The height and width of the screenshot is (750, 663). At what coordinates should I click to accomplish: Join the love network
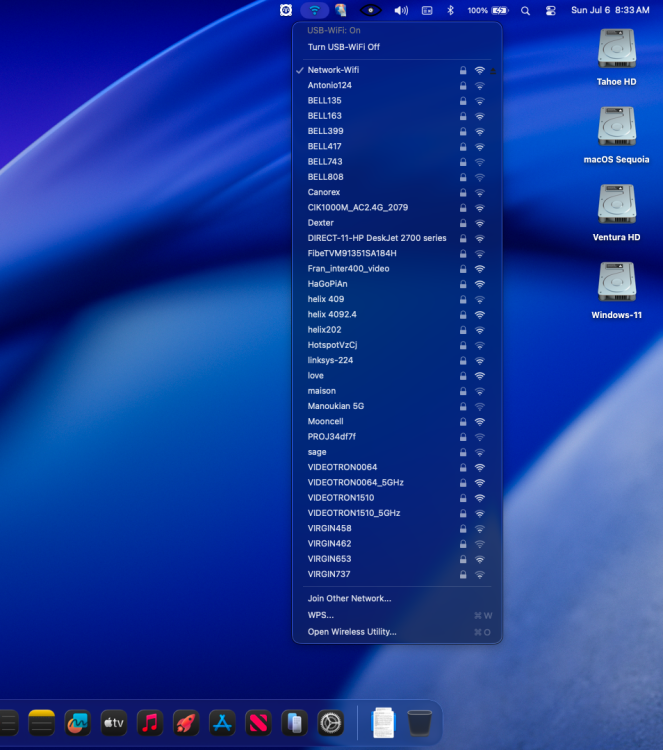pos(397,375)
